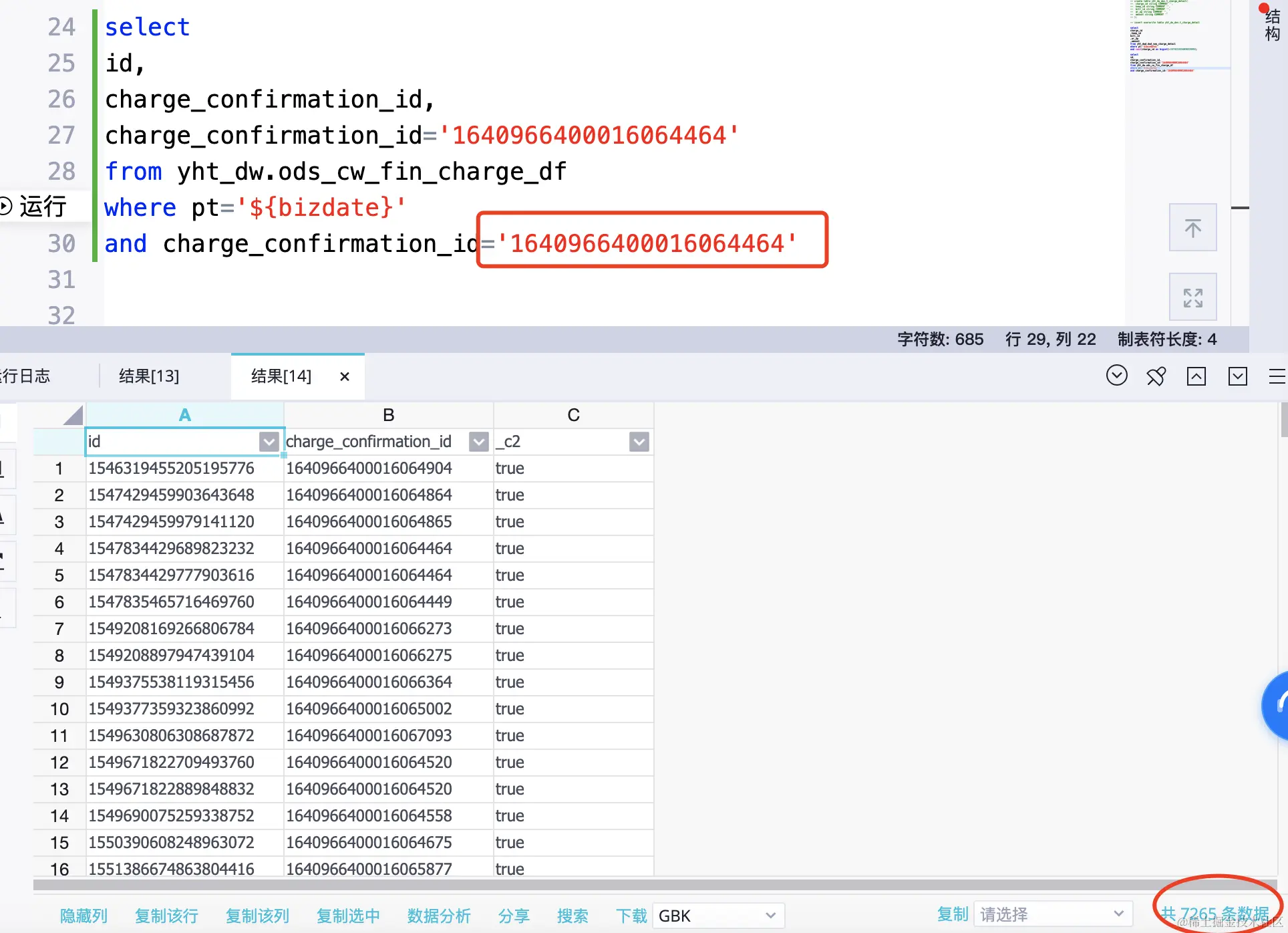The width and height of the screenshot is (1288, 933).
Task: Click the 隐藏列 link
Action: 84,916
